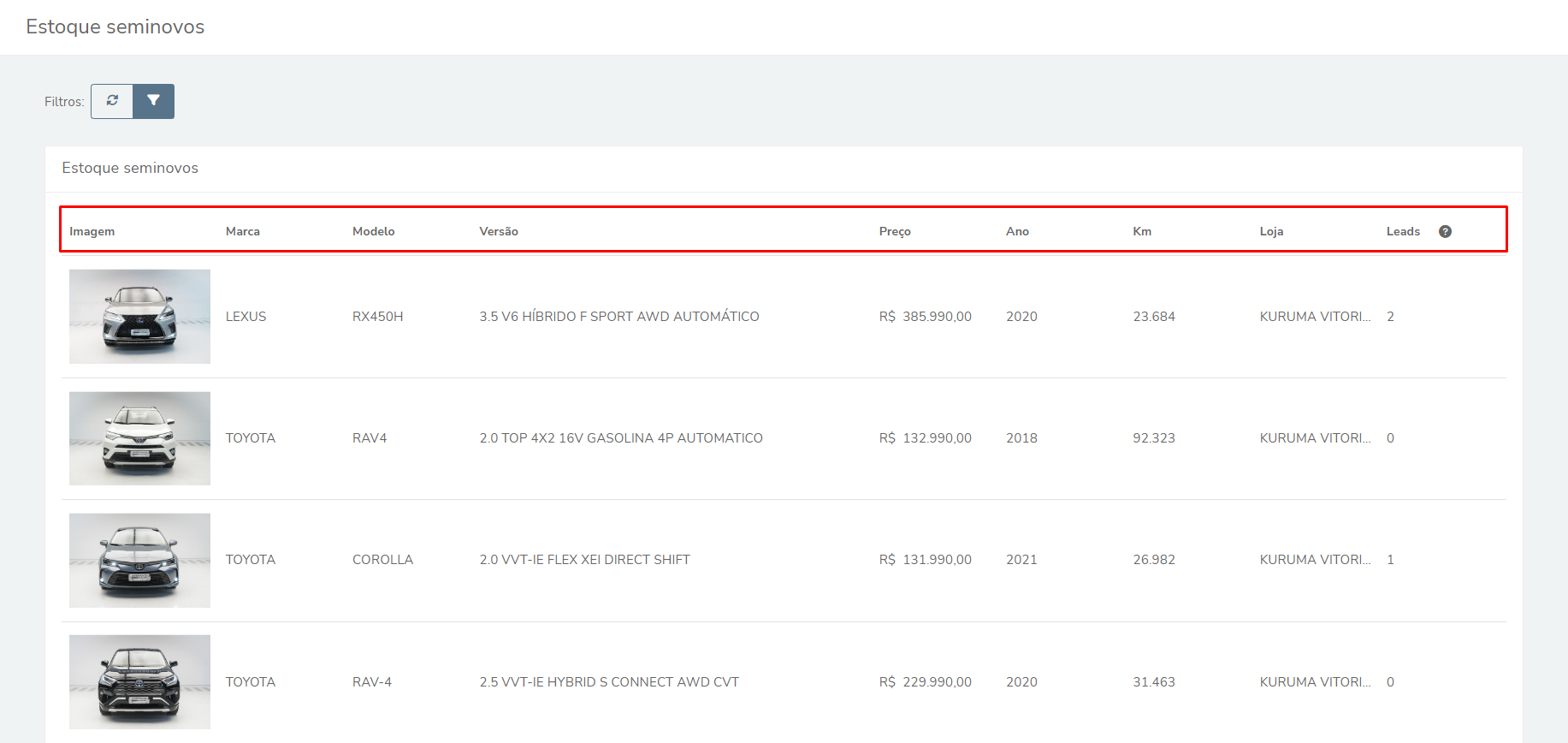Click the 92.323 km value
The height and width of the screenshot is (743, 1568).
tap(1154, 438)
